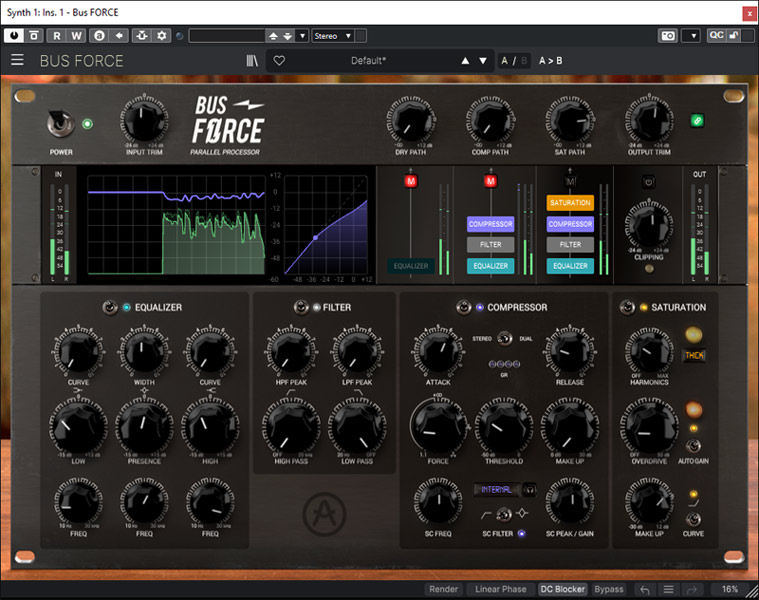The width and height of the screenshot is (759, 600).
Task: Click the Linear Phase button
Action: (501, 589)
